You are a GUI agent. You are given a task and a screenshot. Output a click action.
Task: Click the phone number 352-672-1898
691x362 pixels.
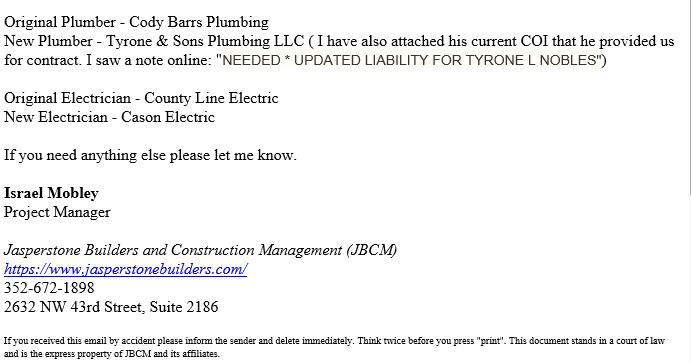point(49,288)
